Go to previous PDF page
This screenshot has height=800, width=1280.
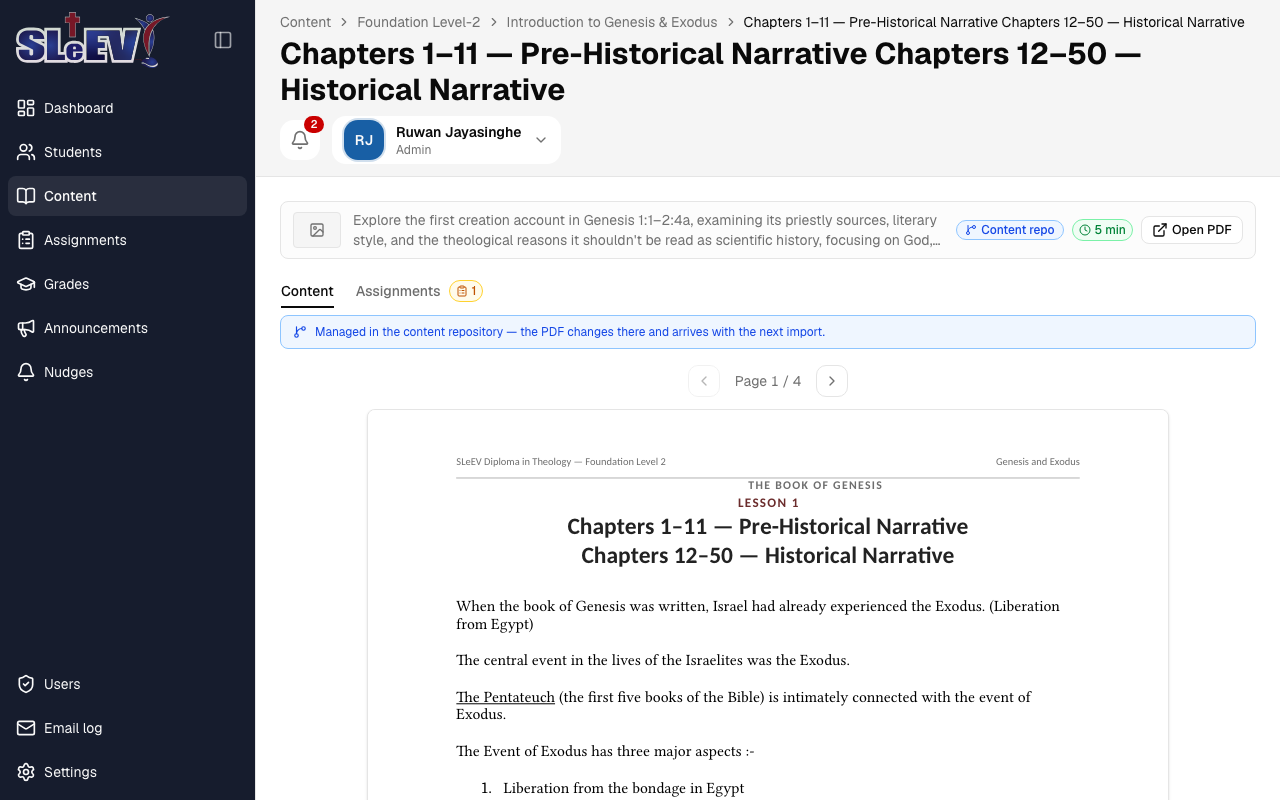tap(704, 381)
